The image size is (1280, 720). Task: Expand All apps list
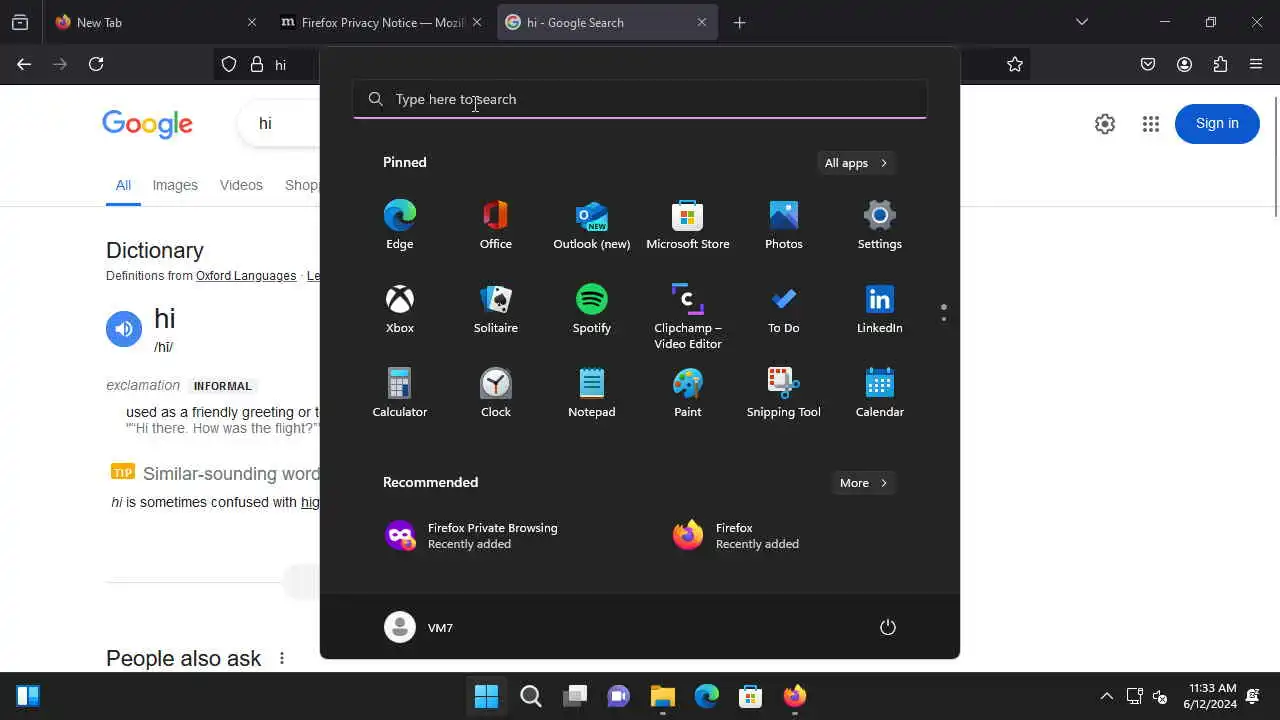tap(856, 163)
